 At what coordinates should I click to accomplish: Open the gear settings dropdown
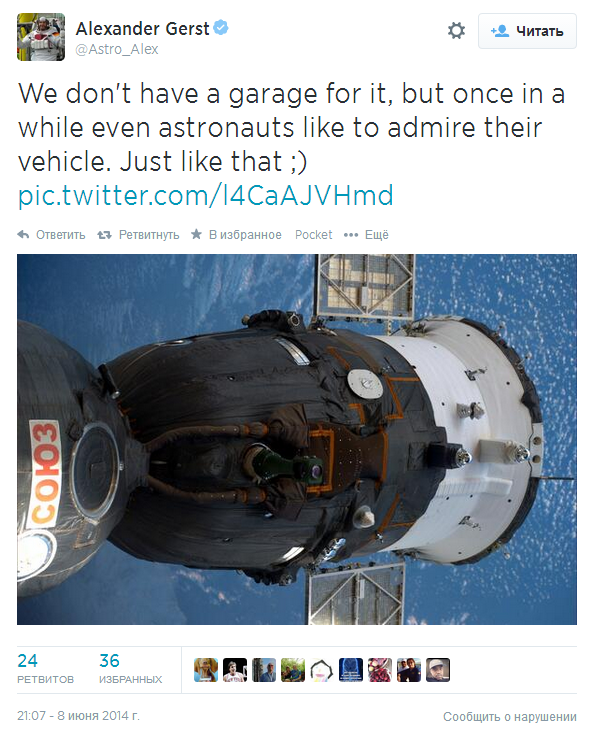456,31
